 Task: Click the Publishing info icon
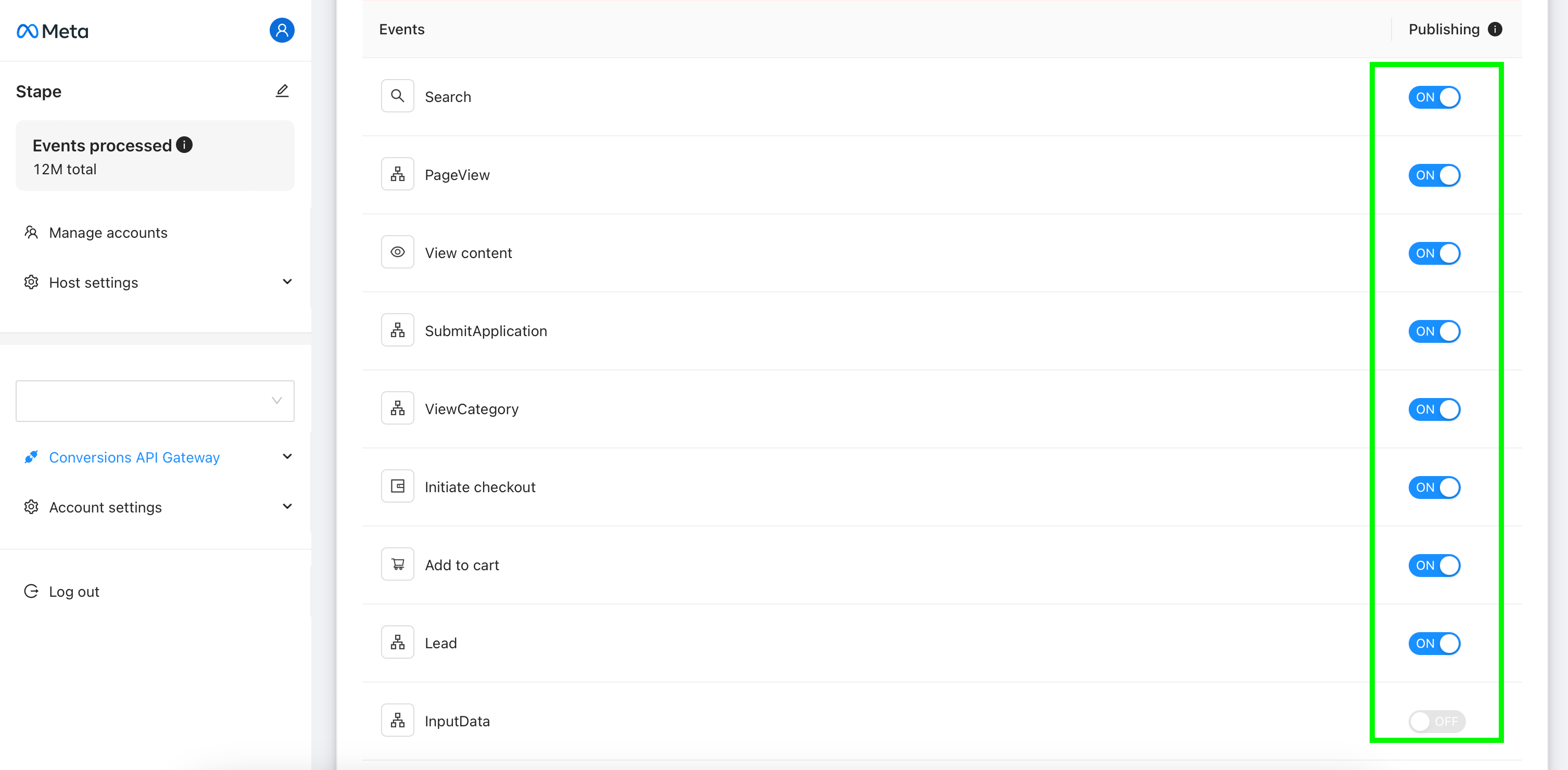[1495, 29]
